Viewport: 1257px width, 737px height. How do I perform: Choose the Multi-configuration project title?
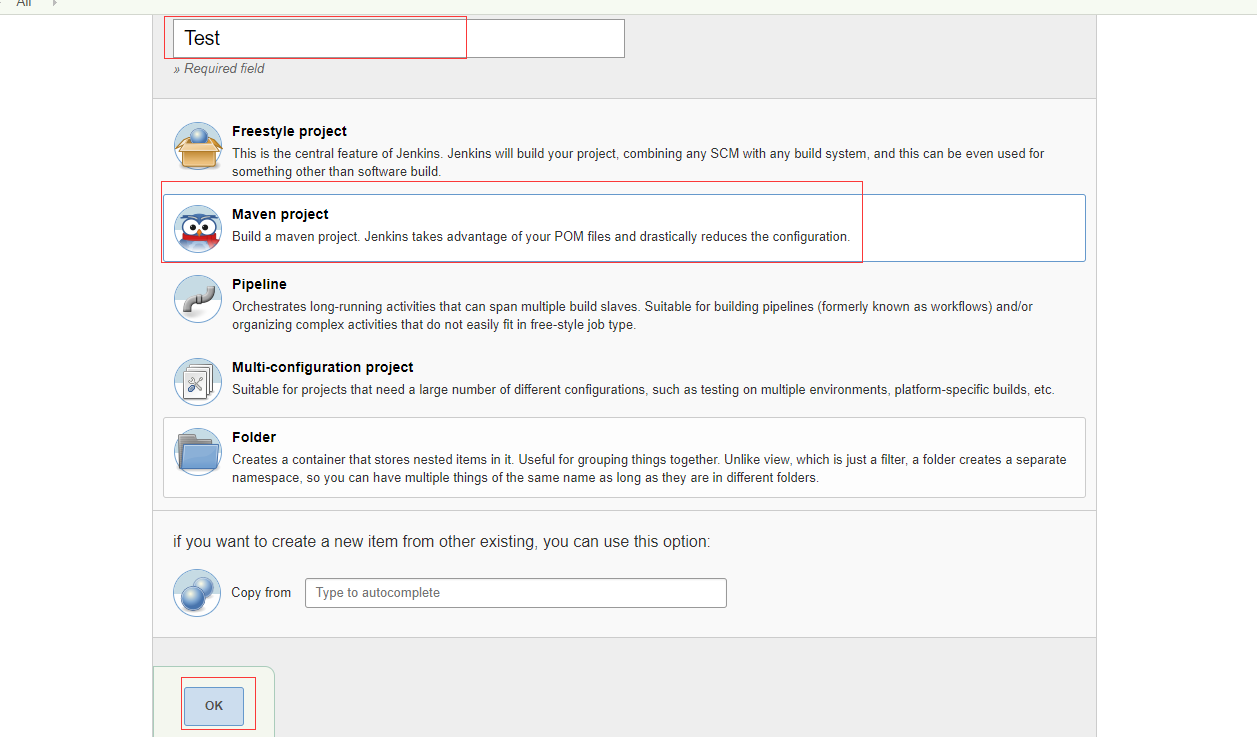[322, 367]
